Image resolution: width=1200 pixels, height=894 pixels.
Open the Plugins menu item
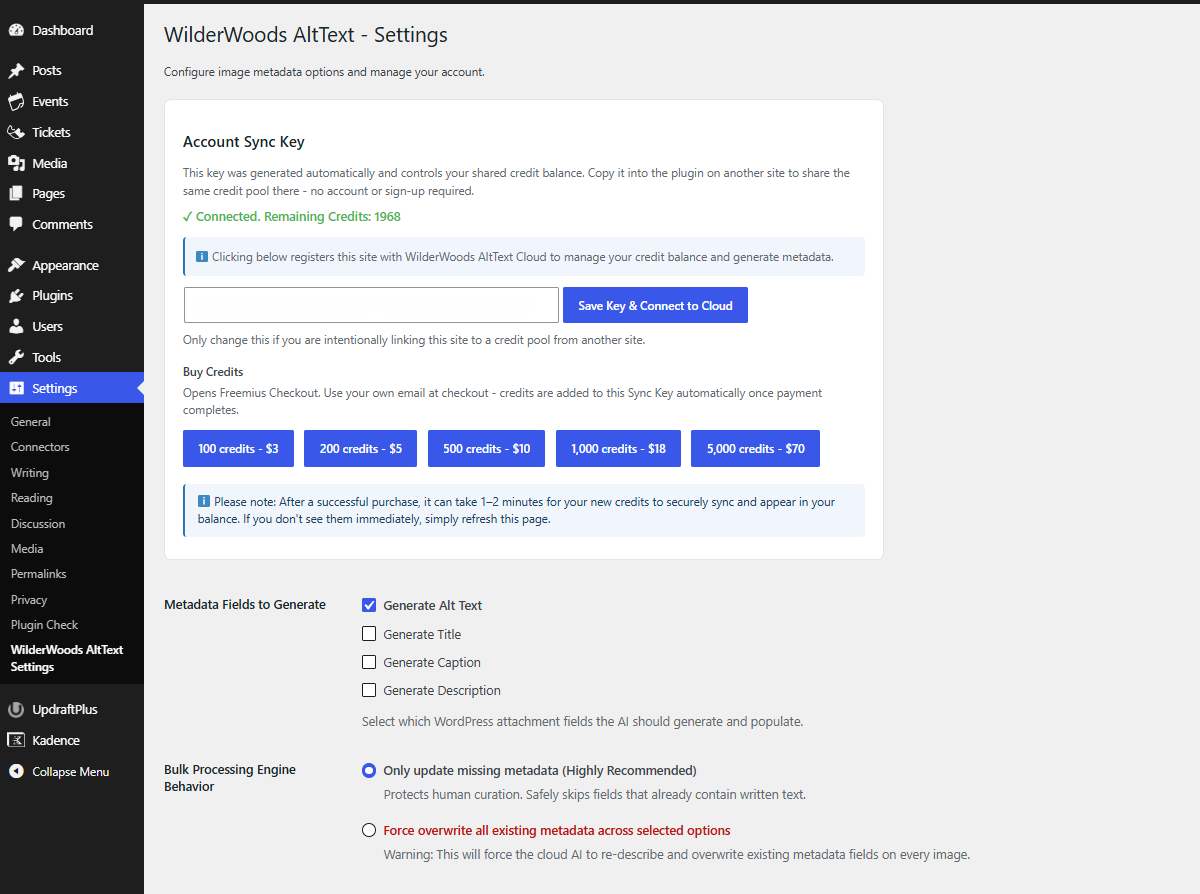pos(72,296)
